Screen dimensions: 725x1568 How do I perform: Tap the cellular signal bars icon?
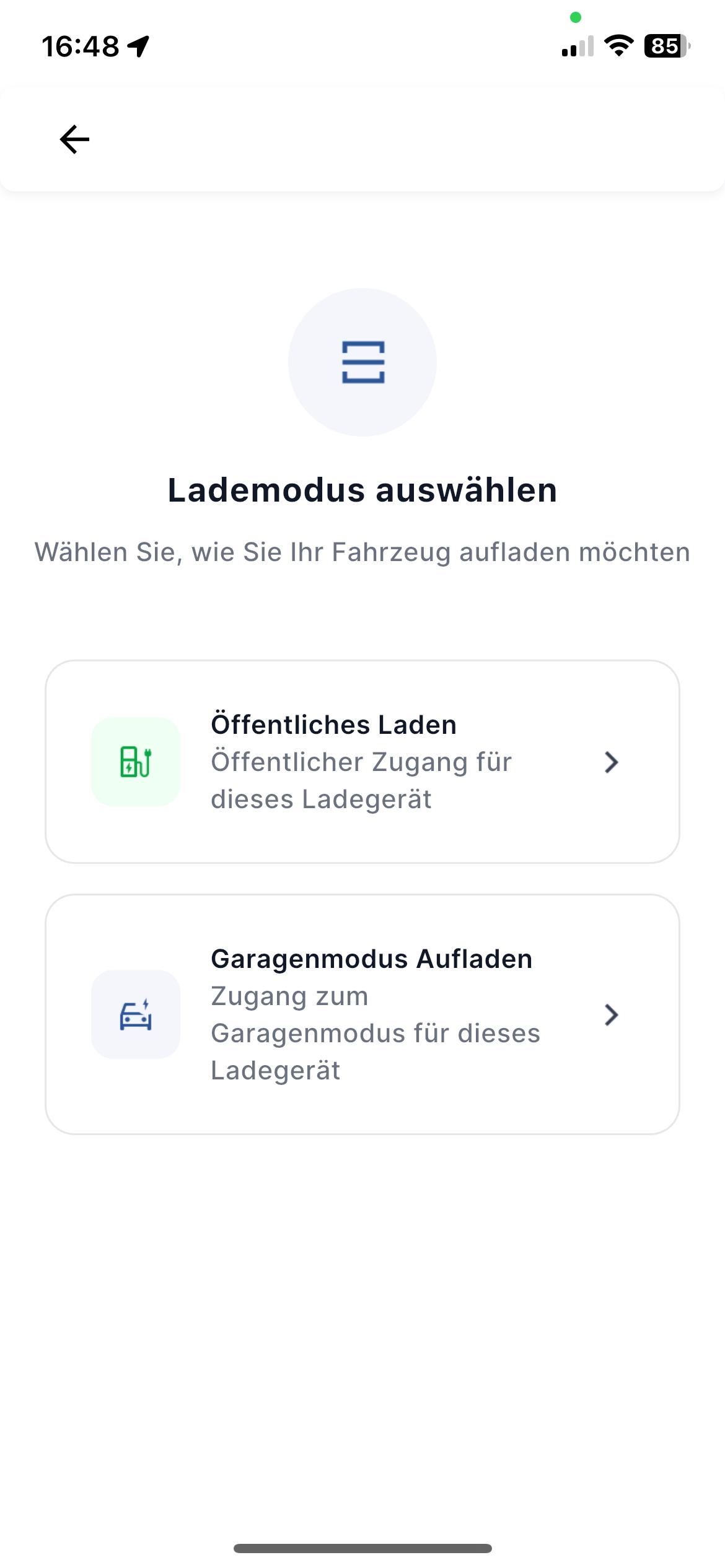[x=577, y=47]
